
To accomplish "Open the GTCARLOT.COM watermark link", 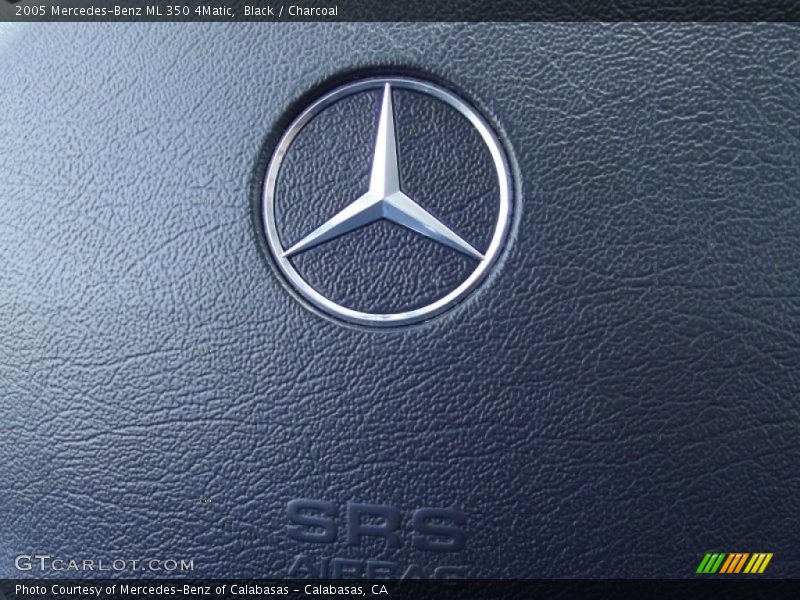I will [x=104, y=564].
